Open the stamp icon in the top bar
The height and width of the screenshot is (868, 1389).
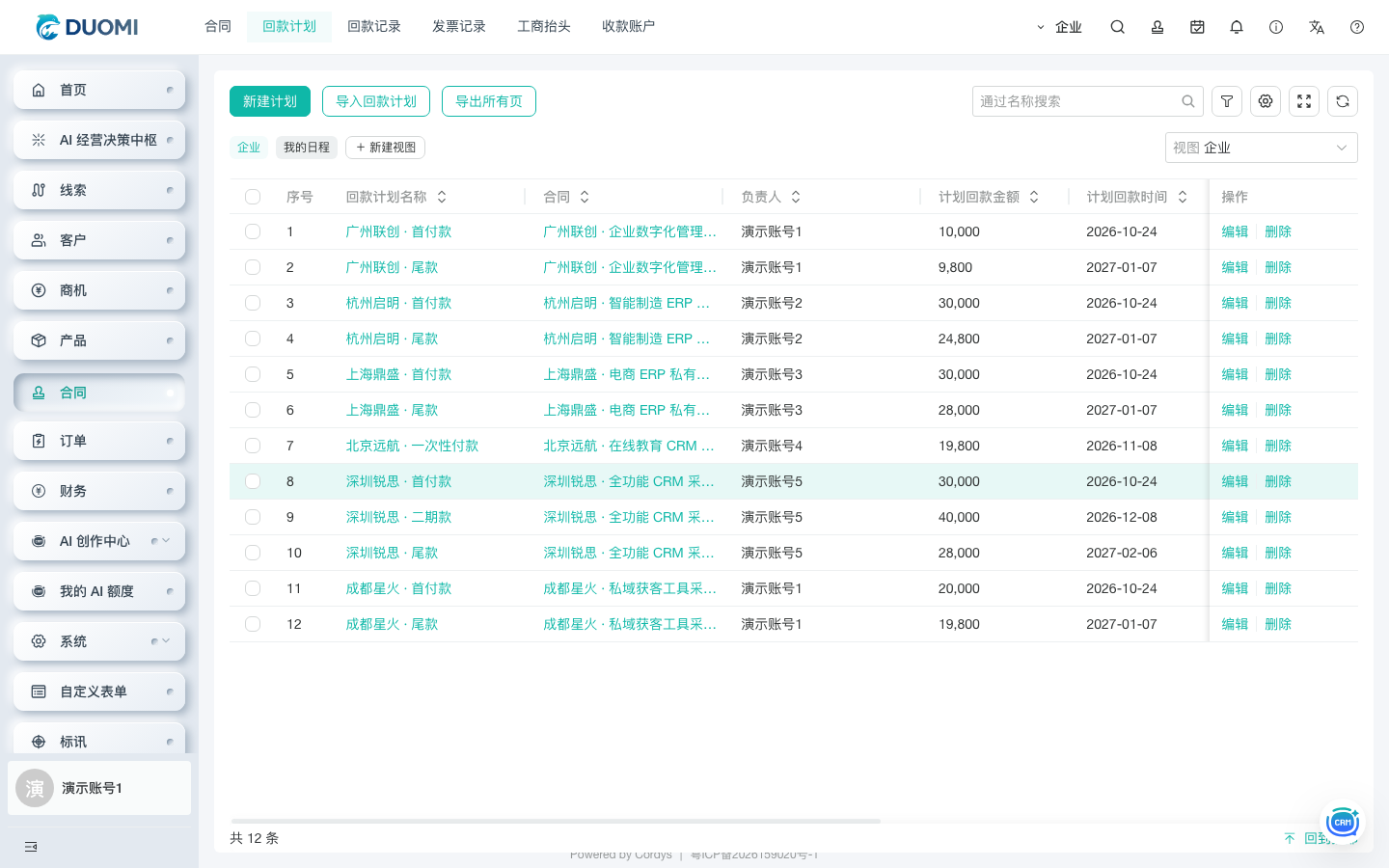point(1157,27)
